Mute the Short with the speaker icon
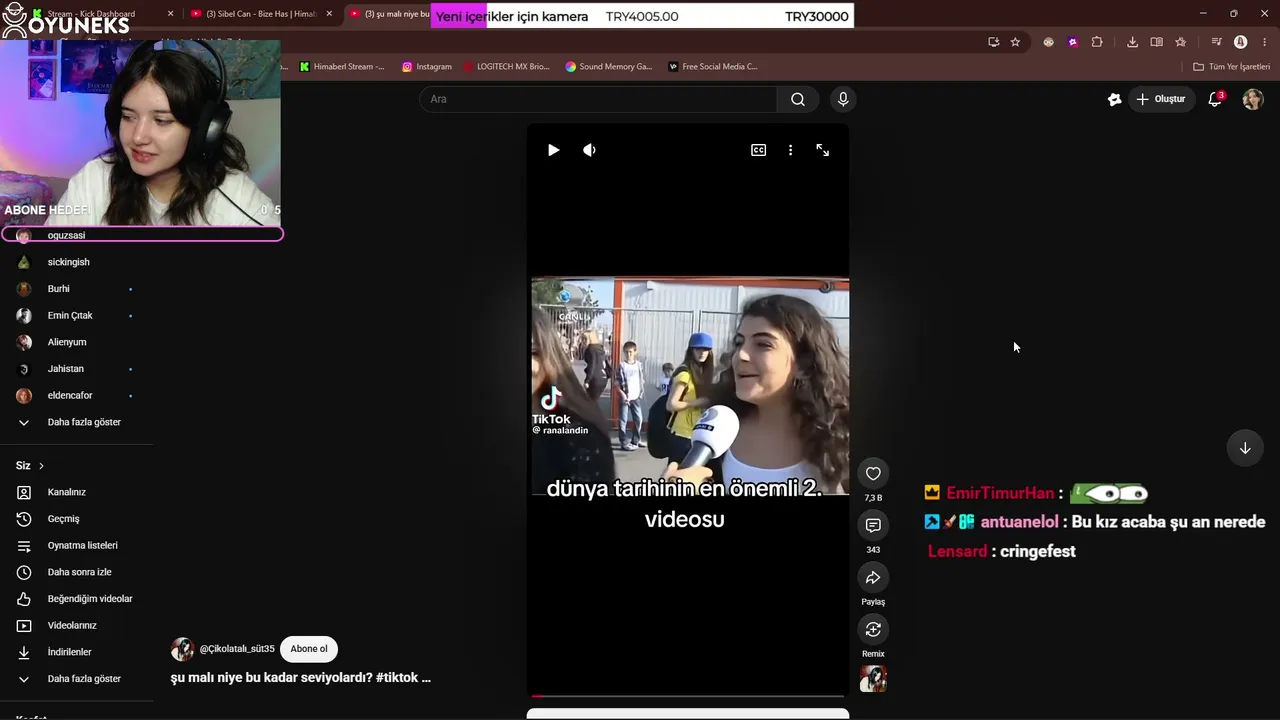The image size is (1280, 720). [589, 150]
